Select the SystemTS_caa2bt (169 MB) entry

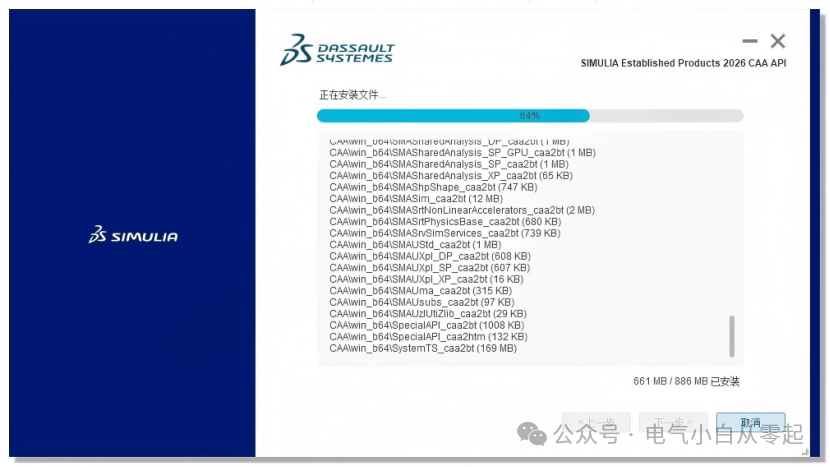(423, 348)
